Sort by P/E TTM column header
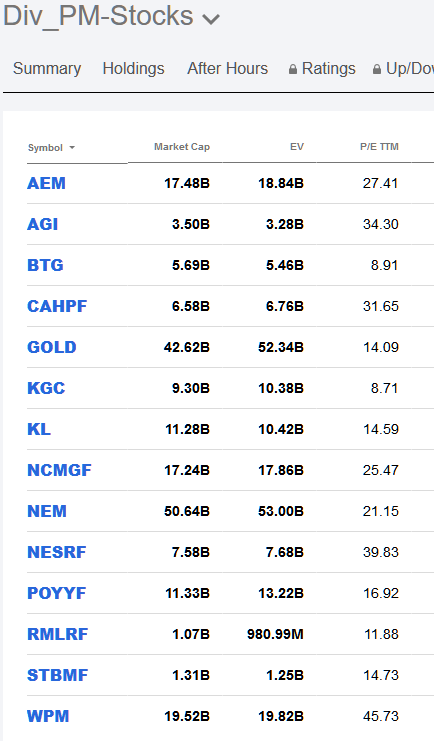 [379, 147]
